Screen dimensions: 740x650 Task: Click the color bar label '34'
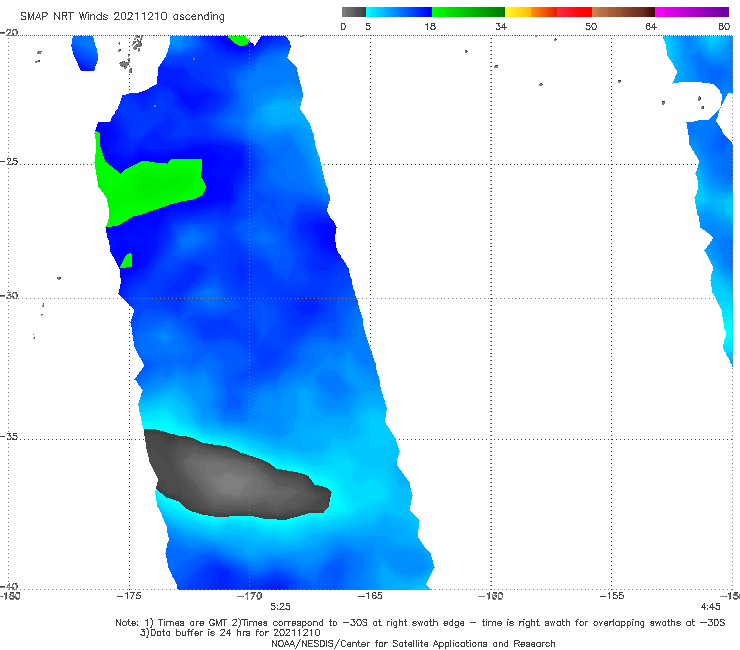click(501, 26)
